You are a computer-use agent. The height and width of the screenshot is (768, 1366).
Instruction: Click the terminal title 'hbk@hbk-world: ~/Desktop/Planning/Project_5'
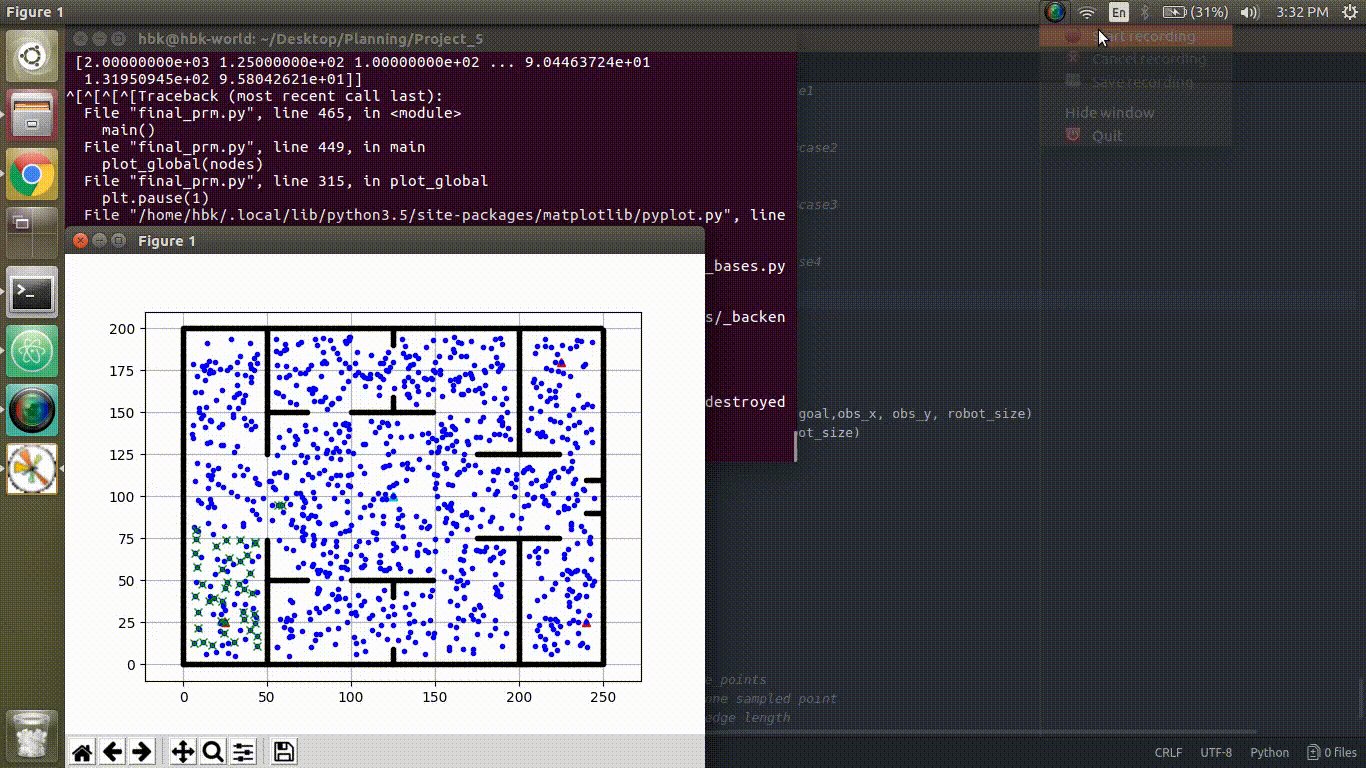[x=310, y=39]
